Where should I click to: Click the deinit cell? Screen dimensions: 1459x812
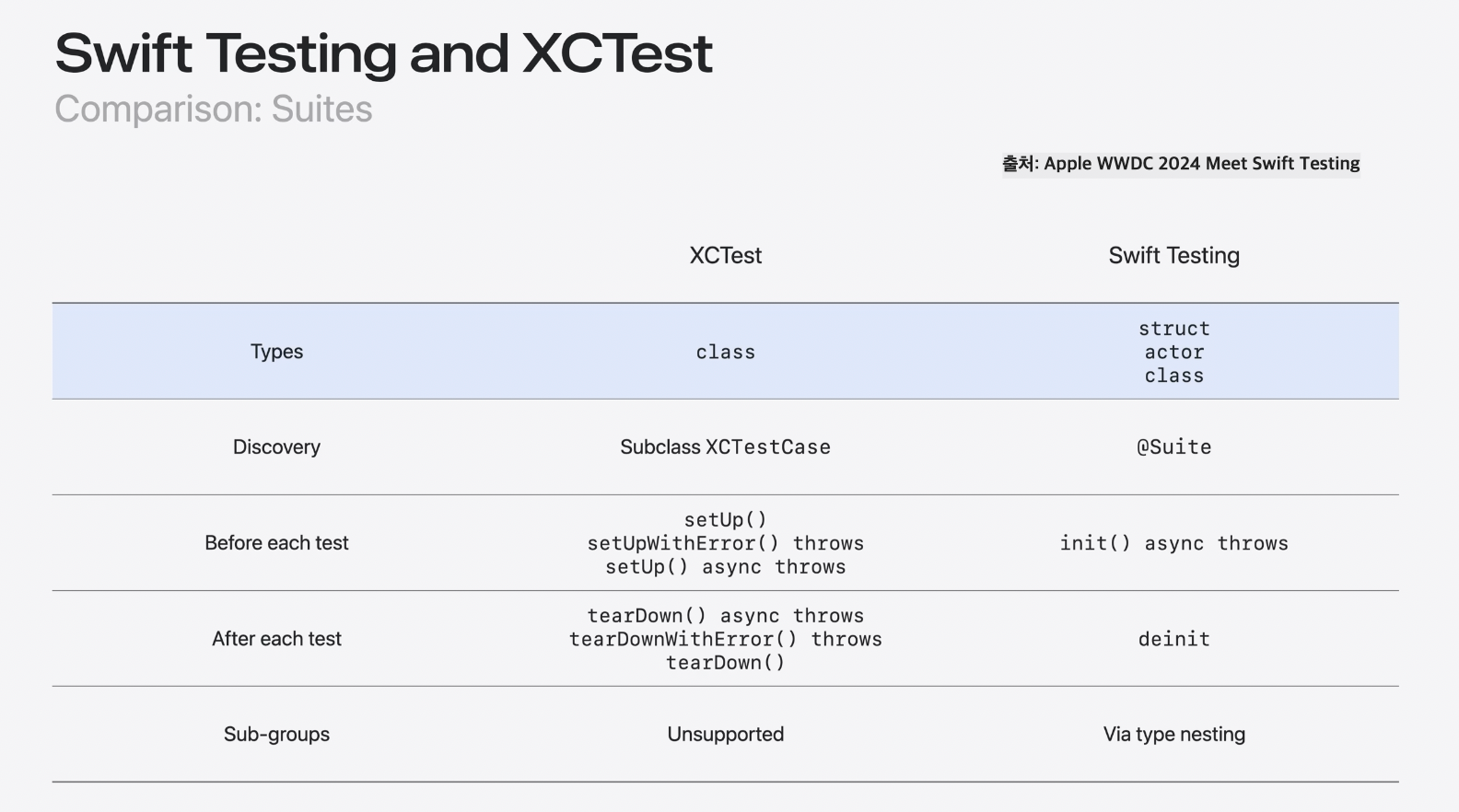(1173, 639)
